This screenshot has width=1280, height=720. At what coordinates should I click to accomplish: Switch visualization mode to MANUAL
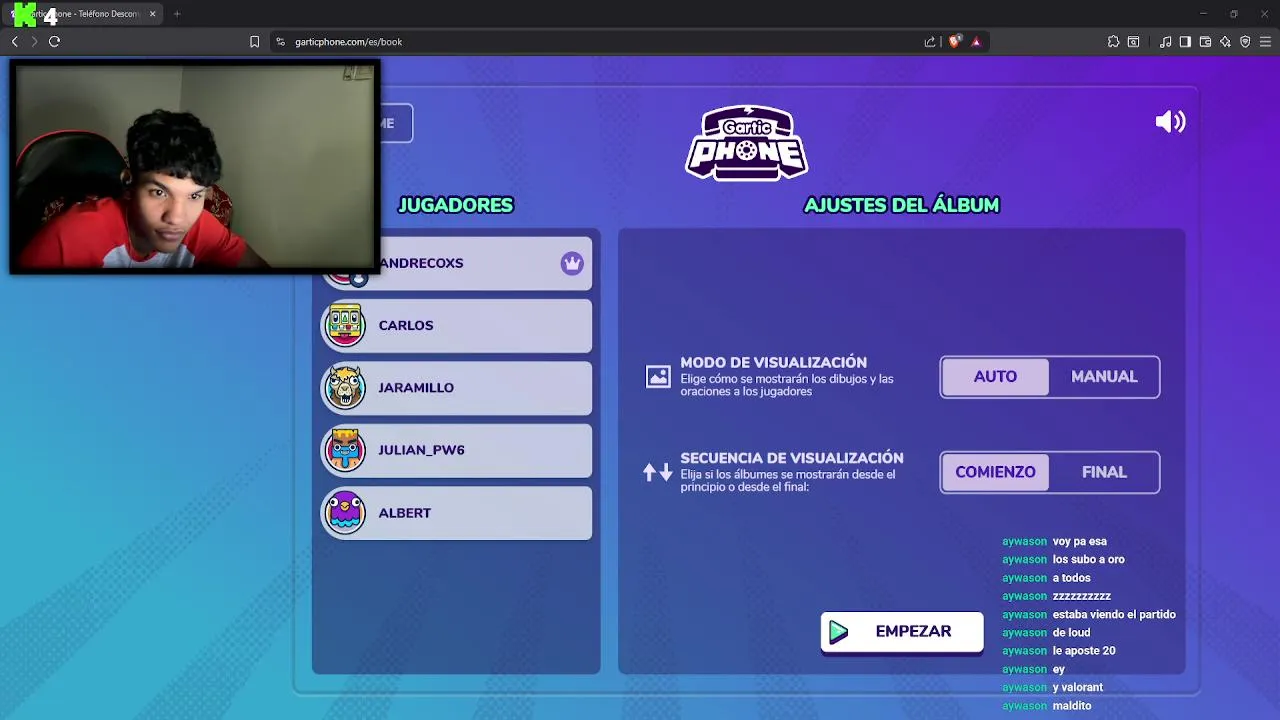[1104, 377]
